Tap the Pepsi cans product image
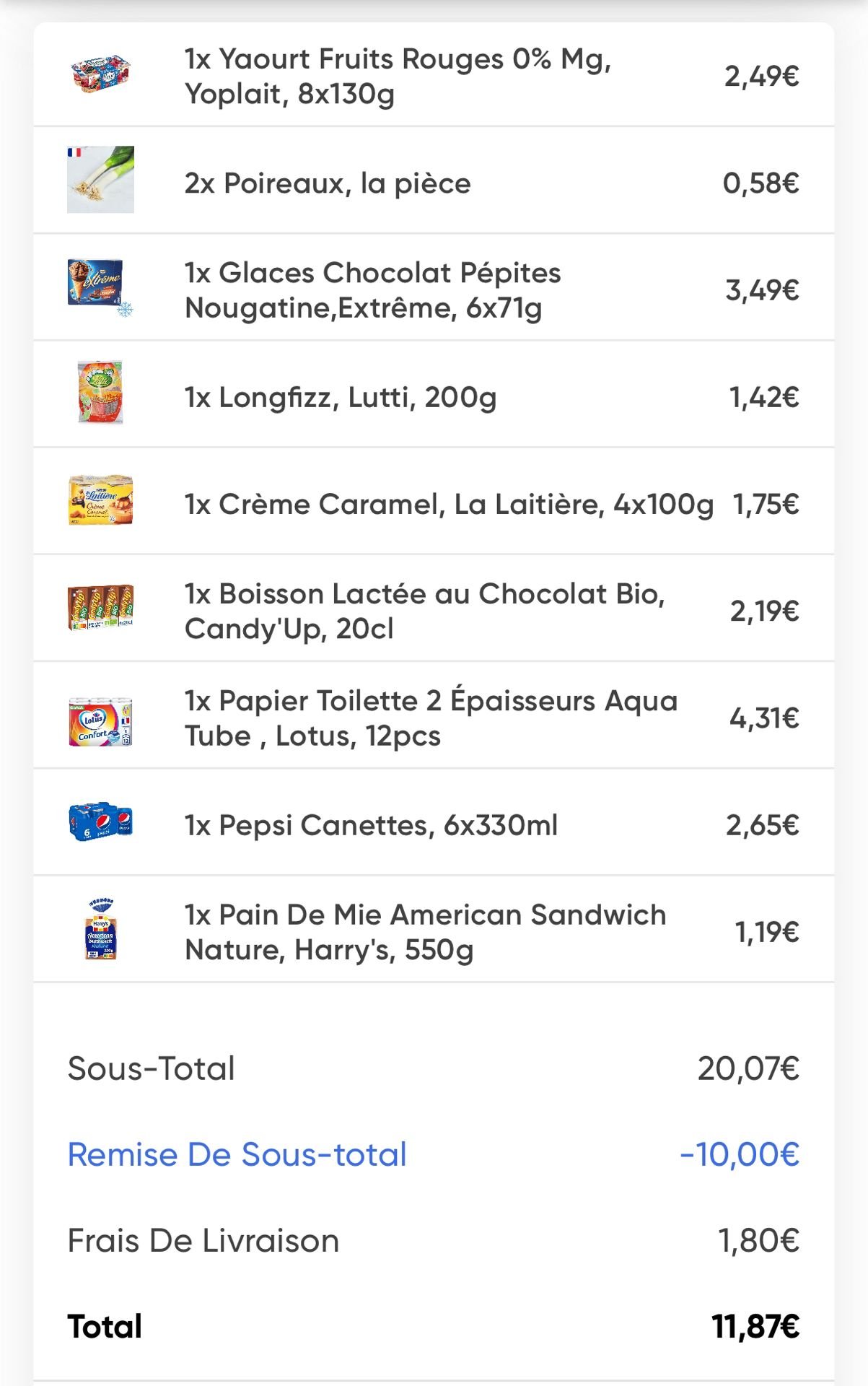Screen dimensions: 868x1386 tap(100, 821)
